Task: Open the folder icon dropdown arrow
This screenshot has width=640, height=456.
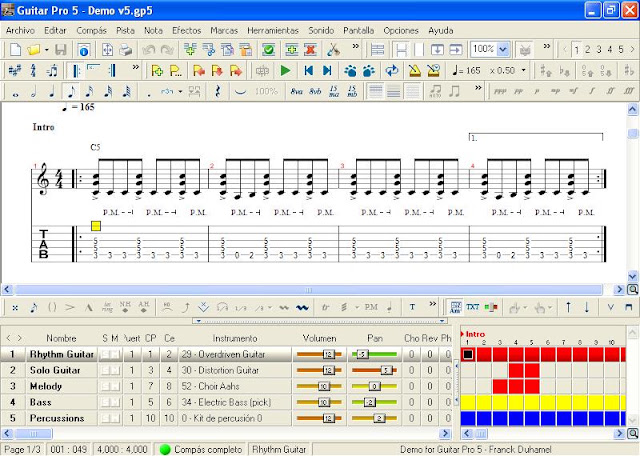Action: tap(47, 50)
